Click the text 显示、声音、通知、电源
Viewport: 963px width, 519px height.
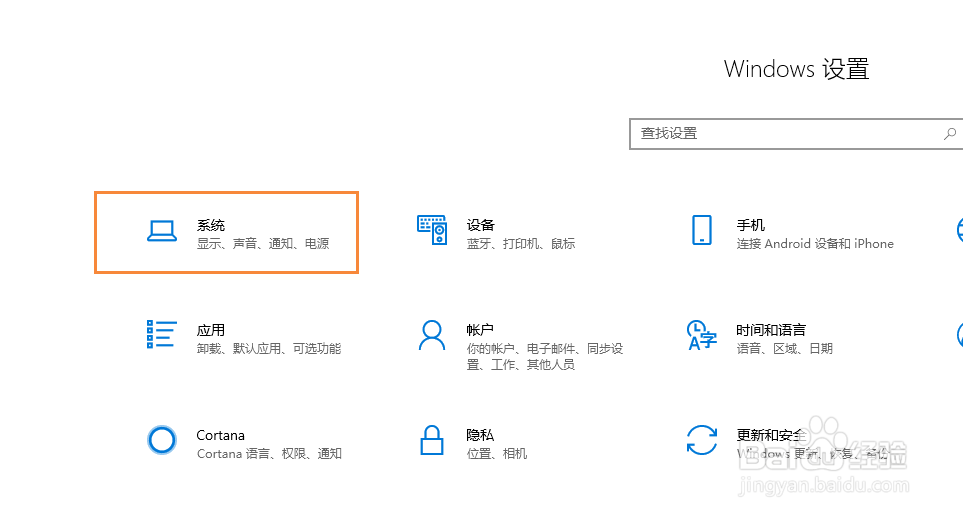(263, 244)
